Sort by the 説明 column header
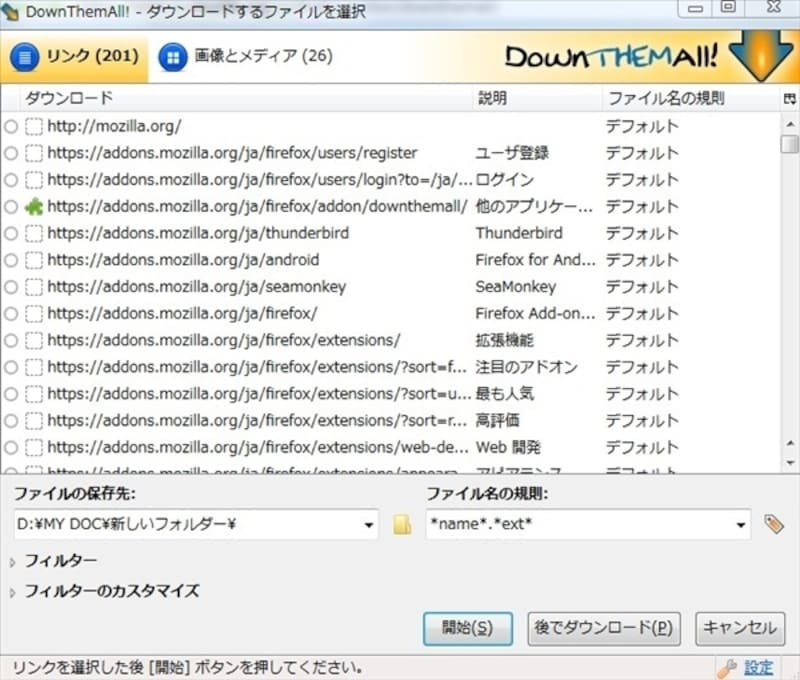800x680 pixels. coord(492,99)
